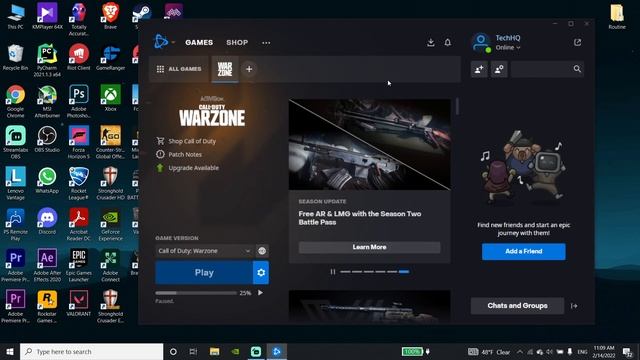Select the first carousel indicator
Viewport: 640px width, 360px height.
[345, 271]
